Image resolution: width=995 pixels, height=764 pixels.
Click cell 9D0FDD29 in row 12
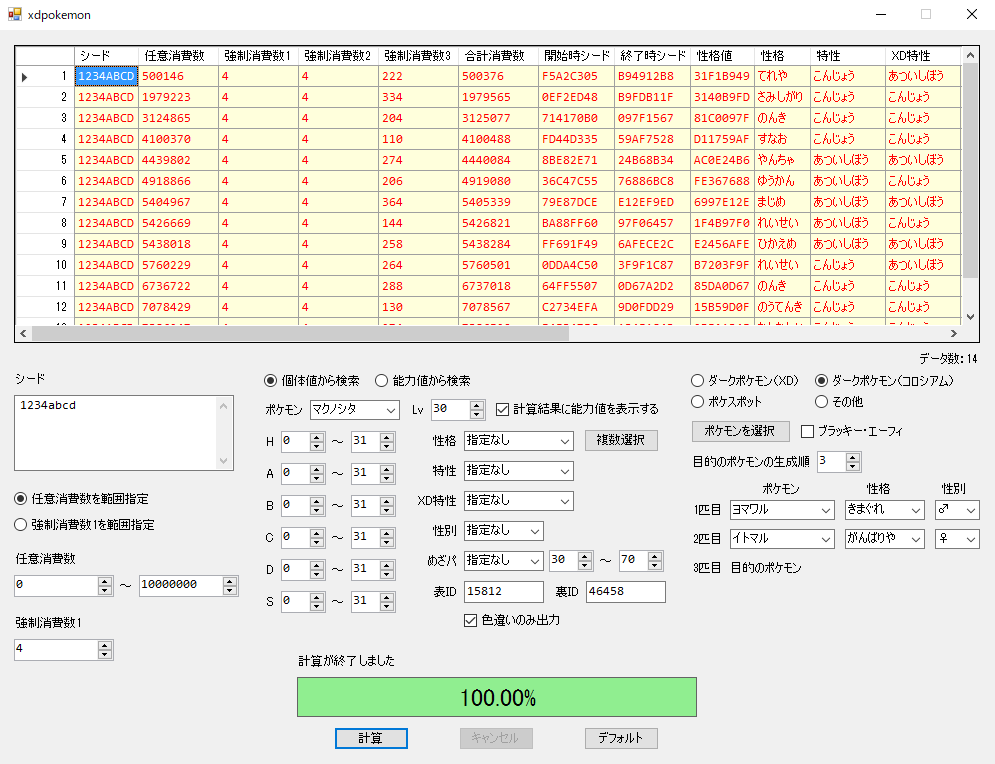[x=652, y=306]
